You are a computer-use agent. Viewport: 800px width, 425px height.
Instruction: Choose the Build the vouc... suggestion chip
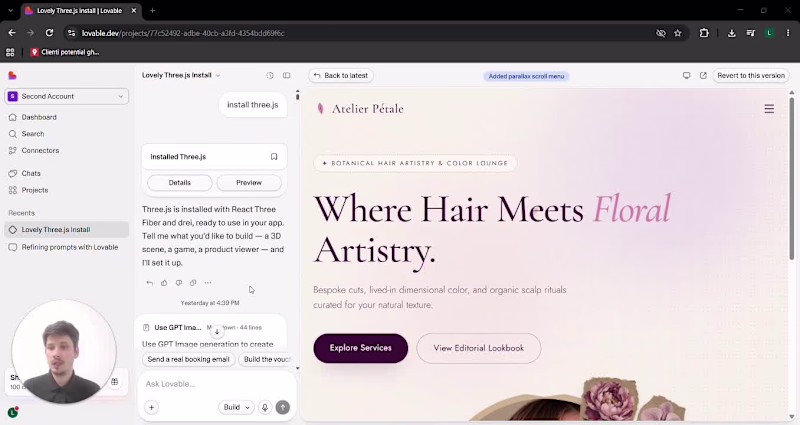(266, 359)
